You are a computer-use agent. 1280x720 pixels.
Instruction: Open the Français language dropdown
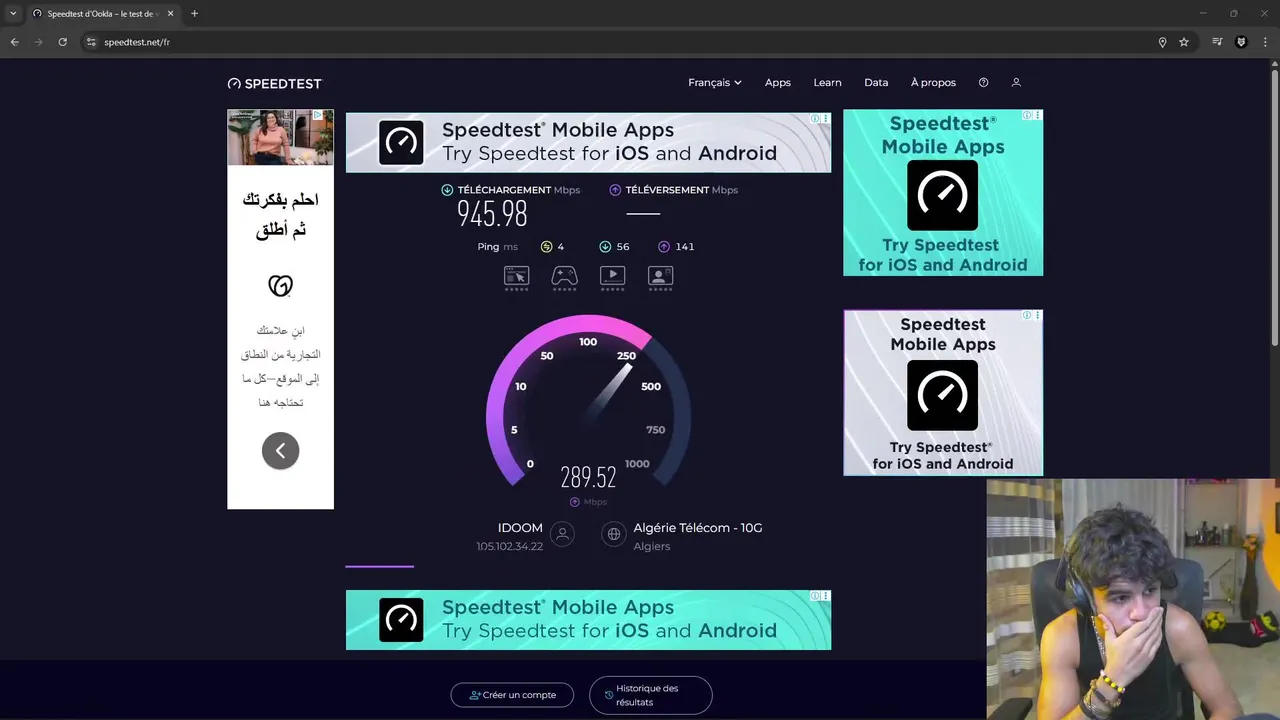point(714,83)
